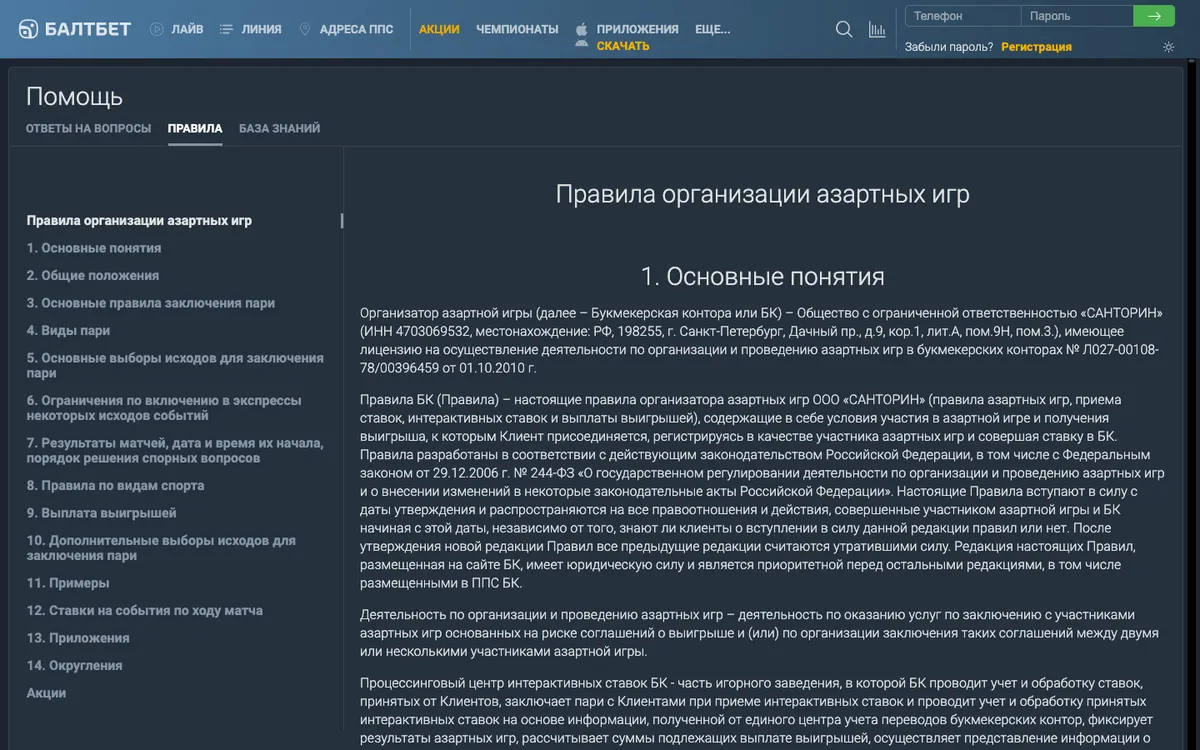This screenshot has width=1200, height=750.
Task: Click the Забыли пароль? link
Action: tap(949, 47)
